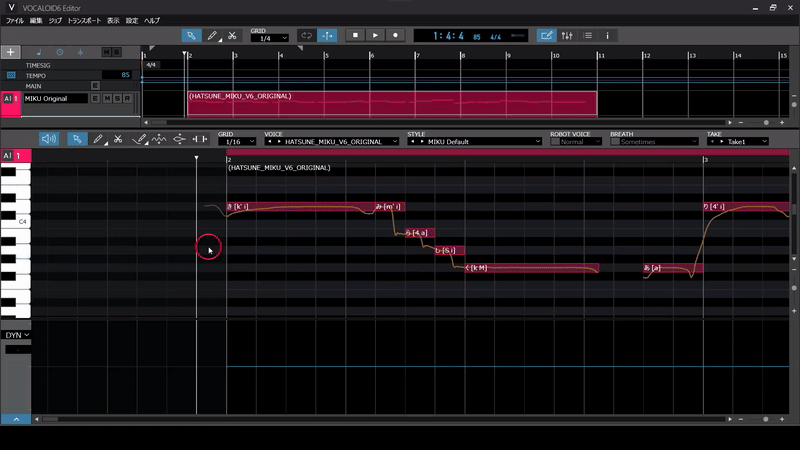Click the E button on the MAIN row
This screenshot has width=800, height=450.
point(95,86)
